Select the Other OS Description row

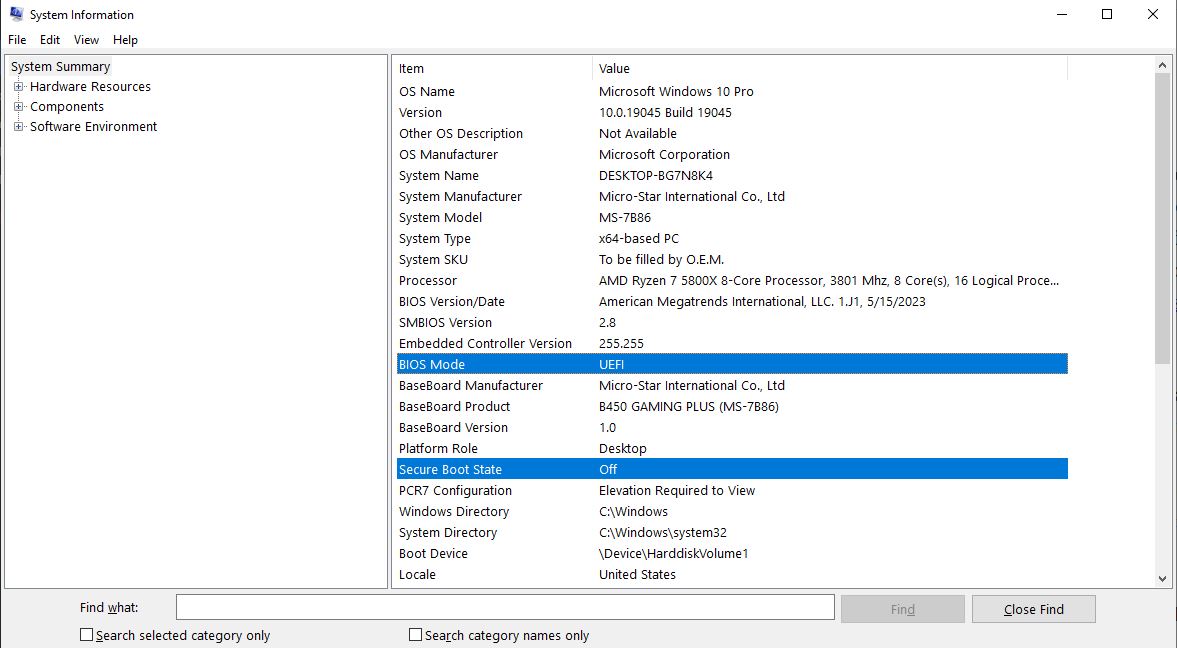[732, 134]
